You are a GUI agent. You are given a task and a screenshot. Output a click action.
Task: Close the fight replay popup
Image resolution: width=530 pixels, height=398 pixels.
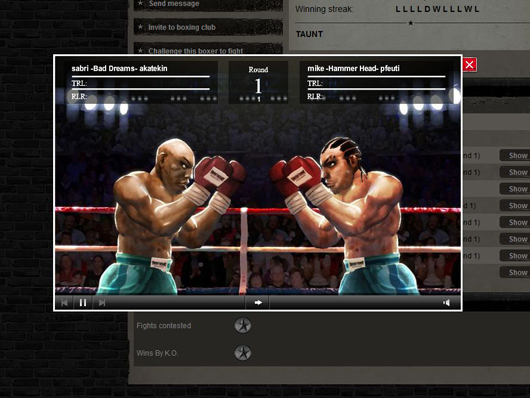click(469, 65)
